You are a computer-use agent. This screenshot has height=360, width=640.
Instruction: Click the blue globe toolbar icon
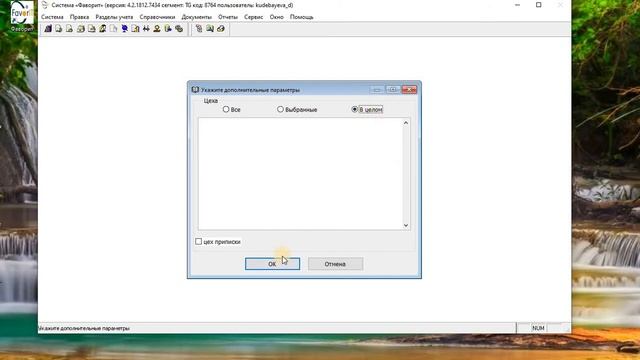(124, 29)
